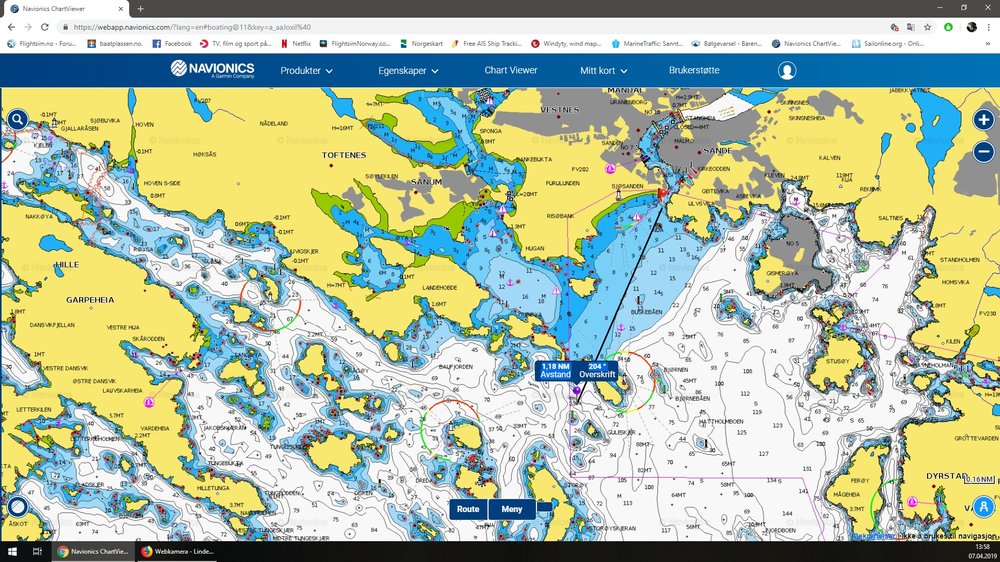The image size is (1000, 562).
Task: Click the GARPEHEIA place label
Action: pos(90,299)
